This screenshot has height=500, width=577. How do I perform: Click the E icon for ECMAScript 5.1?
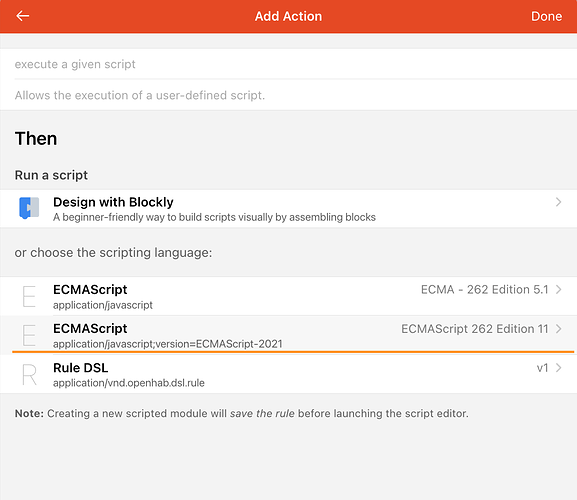[x=29, y=297]
